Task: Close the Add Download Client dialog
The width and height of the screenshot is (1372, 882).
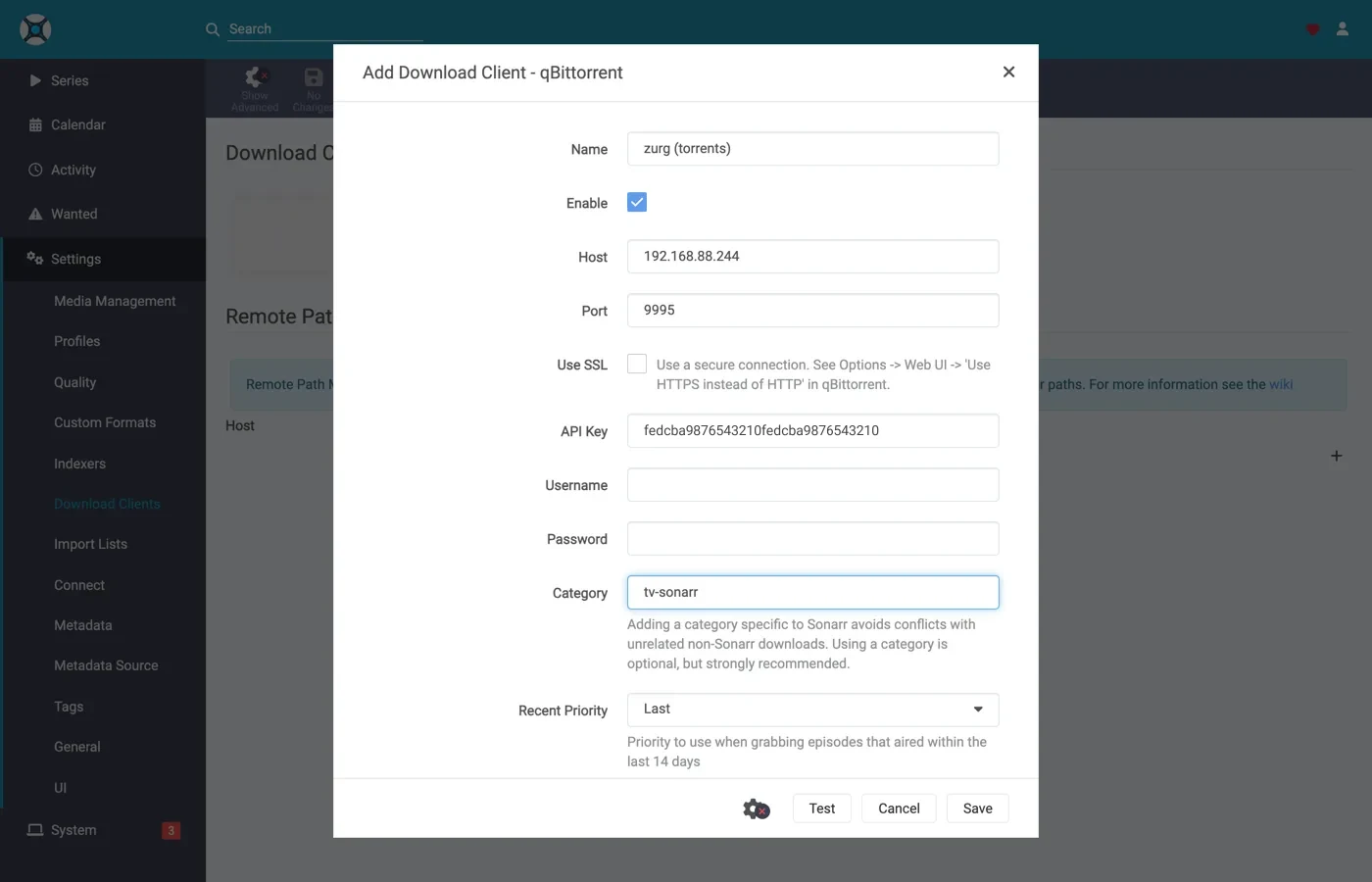Action: tap(1008, 72)
